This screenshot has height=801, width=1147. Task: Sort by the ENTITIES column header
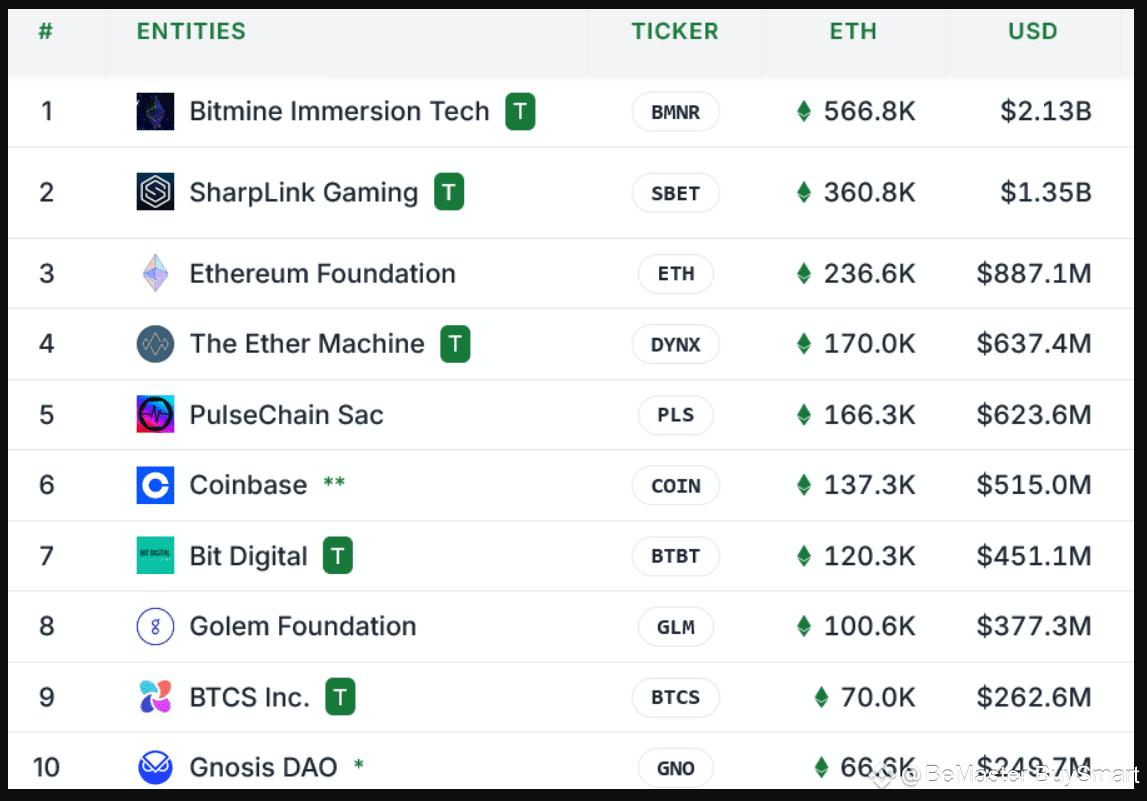(192, 31)
